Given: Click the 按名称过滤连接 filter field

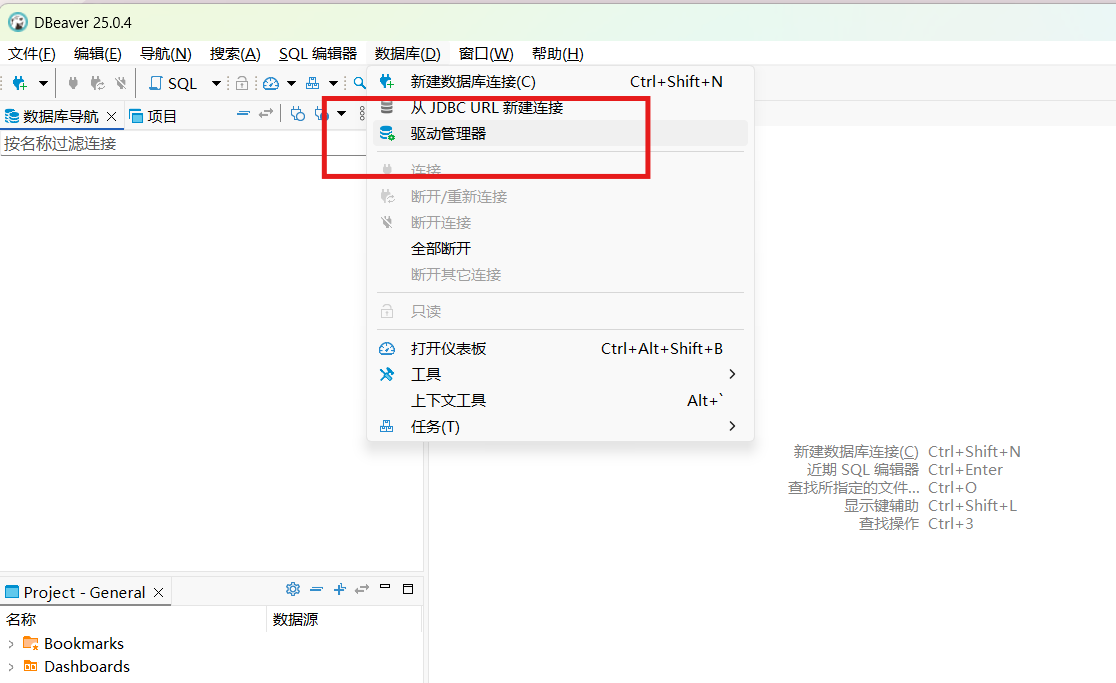Looking at the screenshot, I should tap(183, 144).
